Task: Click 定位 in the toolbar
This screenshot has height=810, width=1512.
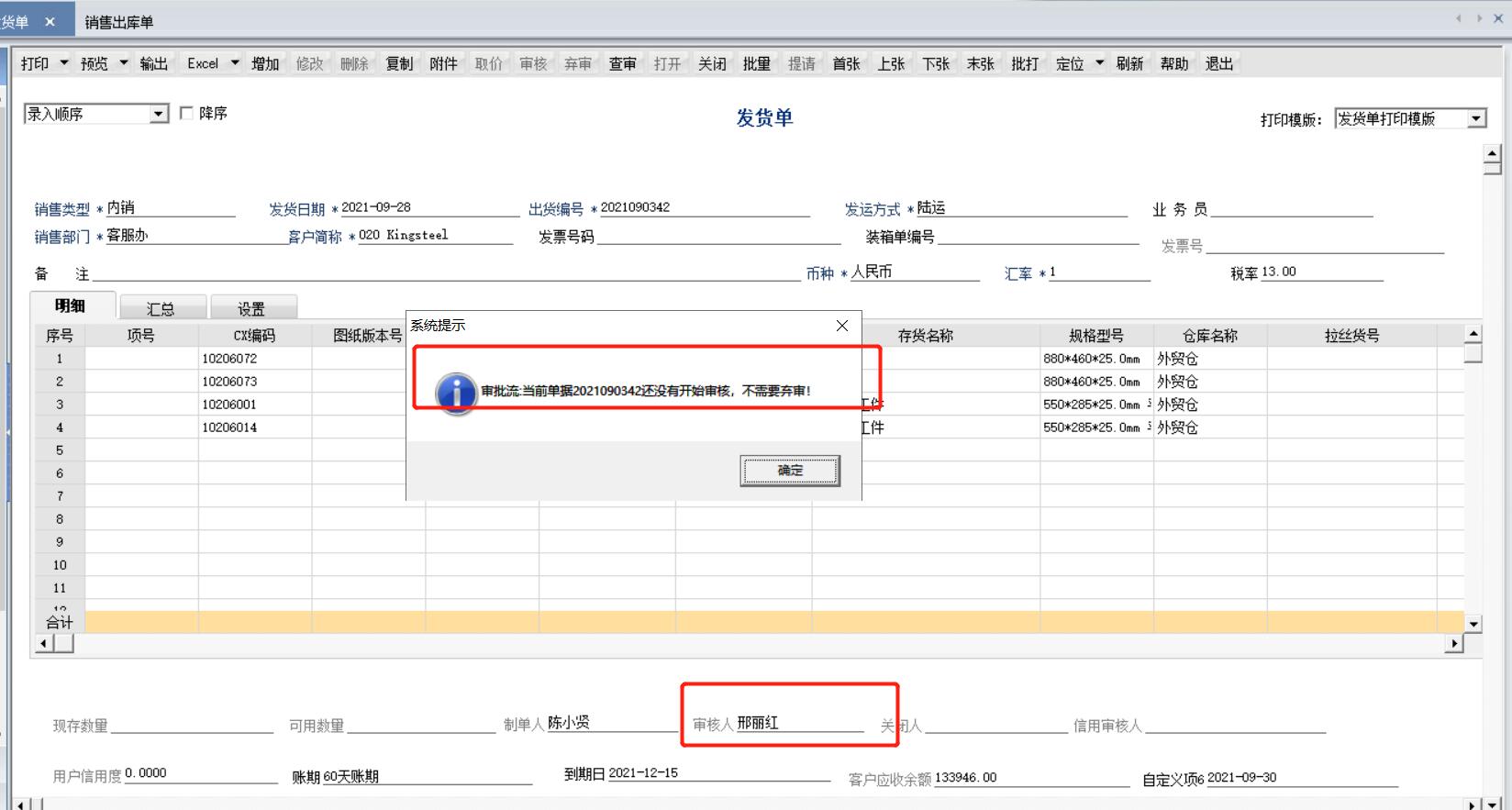Action: (1070, 63)
